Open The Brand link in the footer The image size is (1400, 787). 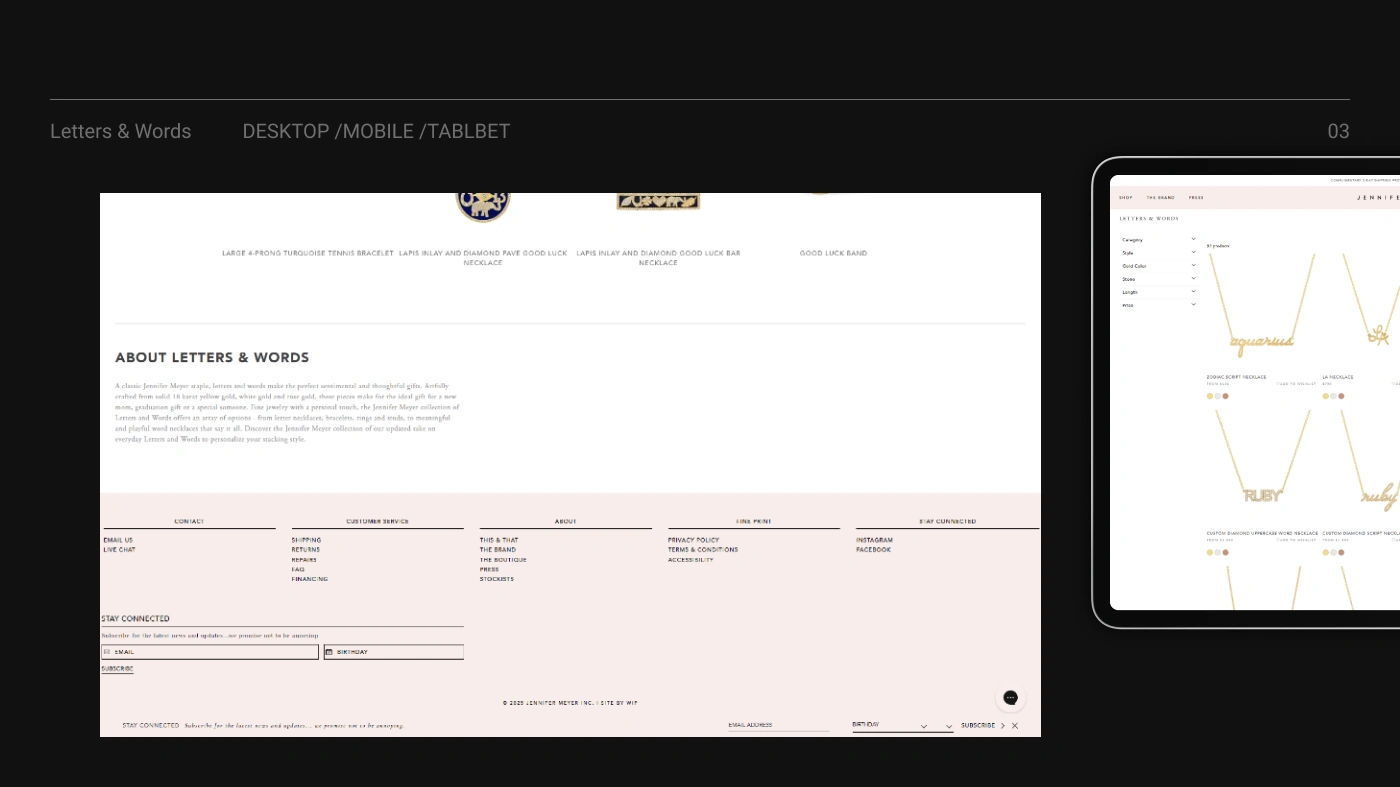click(x=498, y=550)
